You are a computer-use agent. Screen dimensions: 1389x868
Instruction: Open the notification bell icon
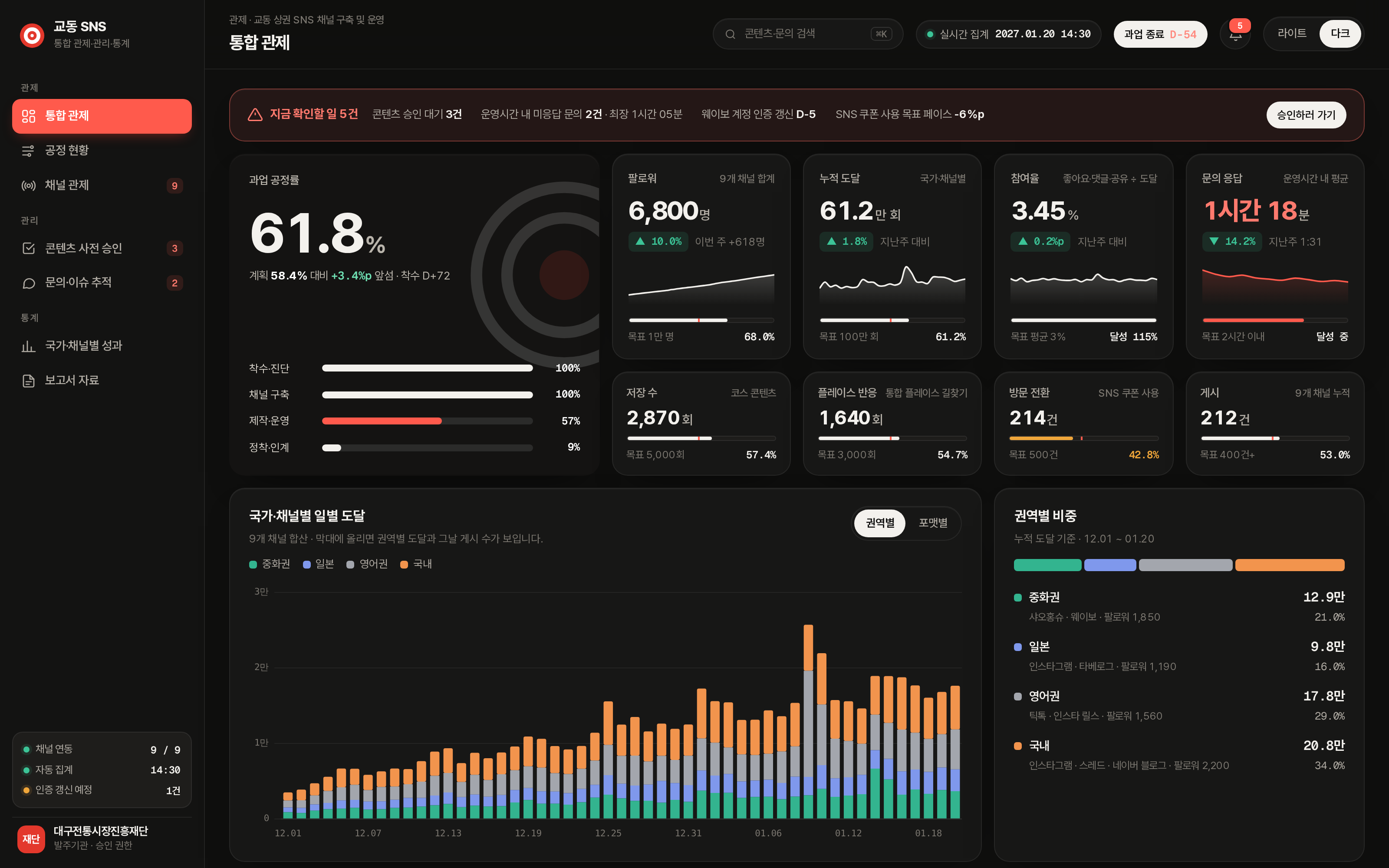click(x=1235, y=34)
